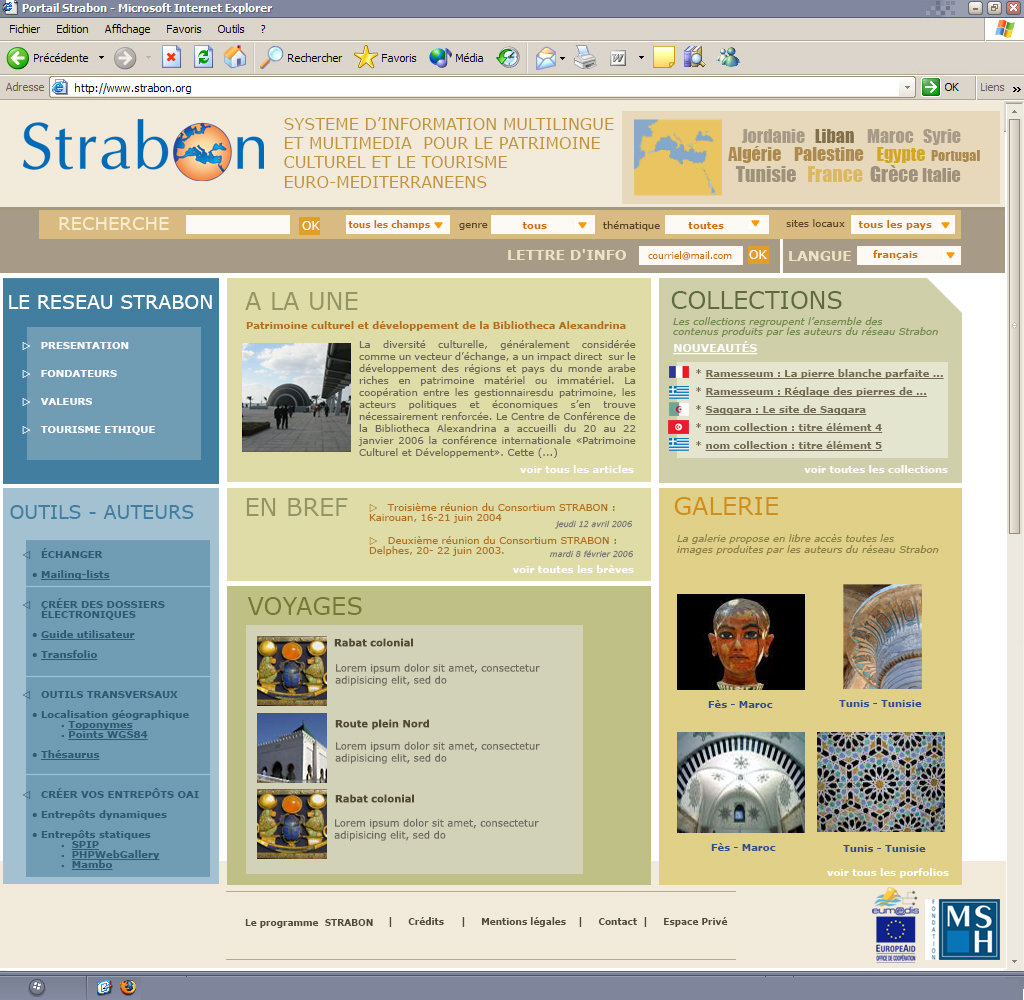Open Messenger people icon in toolbar

pos(728,57)
